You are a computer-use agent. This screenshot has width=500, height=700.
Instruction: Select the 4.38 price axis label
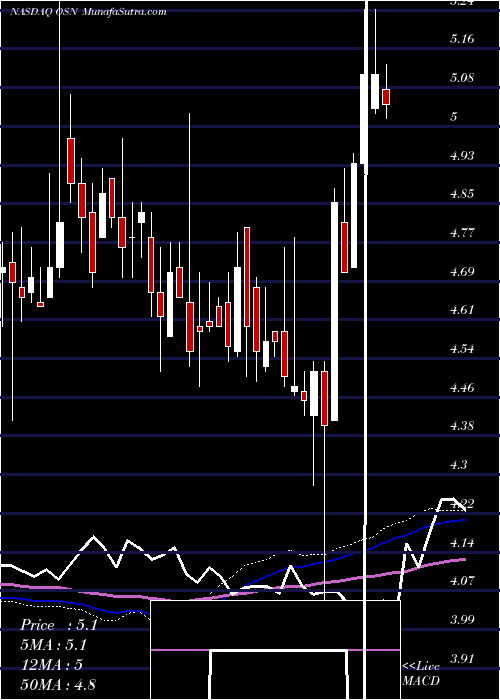(462, 425)
